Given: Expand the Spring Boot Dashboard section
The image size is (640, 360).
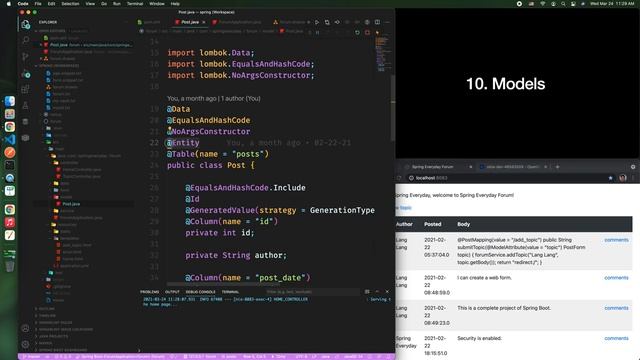Looking at the screenshot, I should tap(62, 350).
